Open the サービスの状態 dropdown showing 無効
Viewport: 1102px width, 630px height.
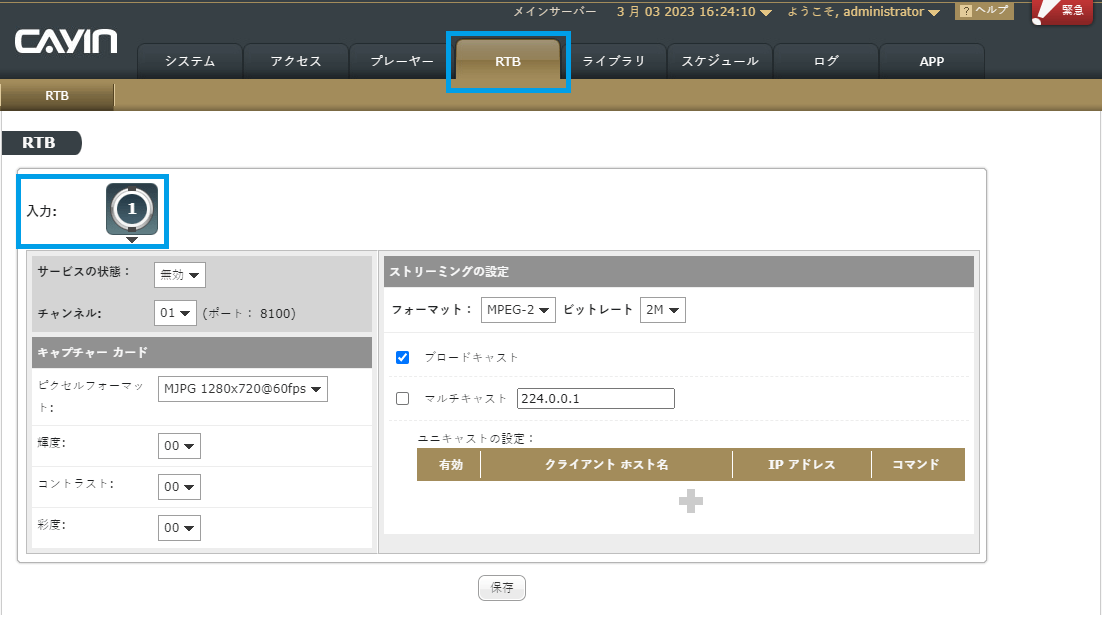click(180, 275)
